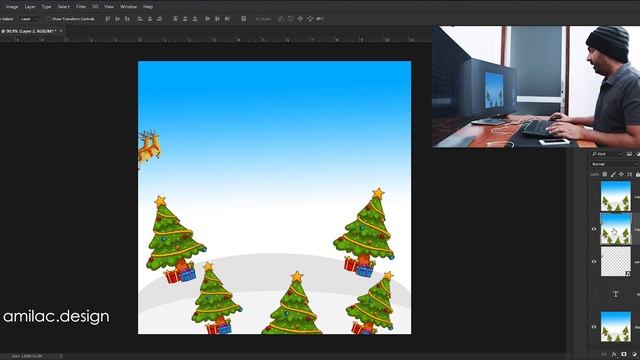
Task: Select the text layer T thumbnail
Action: (x=616, y=294)
